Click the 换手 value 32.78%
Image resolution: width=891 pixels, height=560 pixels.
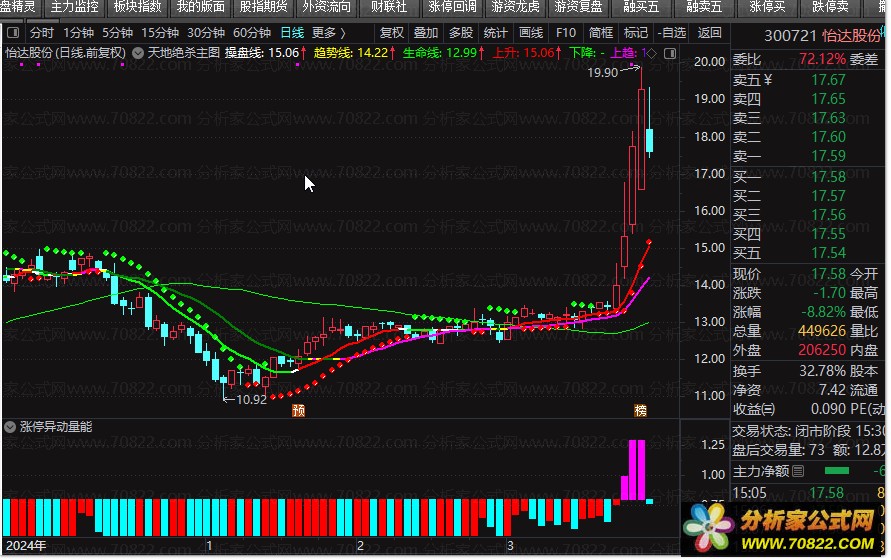(823, 371)
